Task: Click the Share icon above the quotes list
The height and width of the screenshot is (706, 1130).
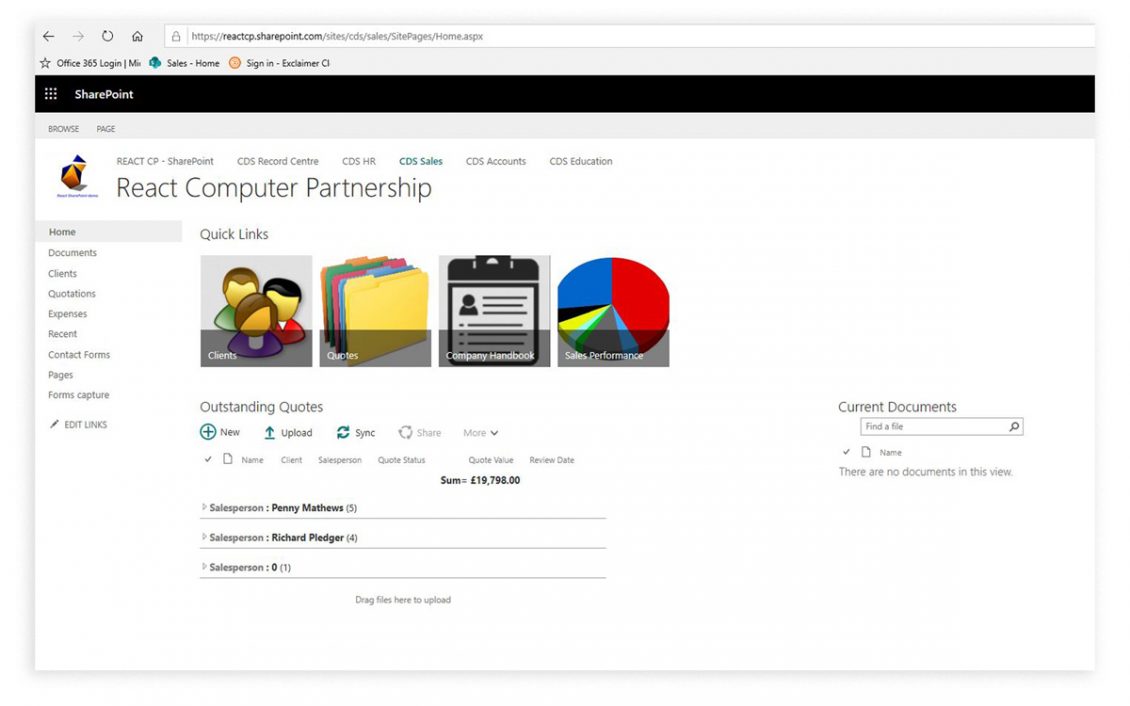Action: (x=404, y=432)
